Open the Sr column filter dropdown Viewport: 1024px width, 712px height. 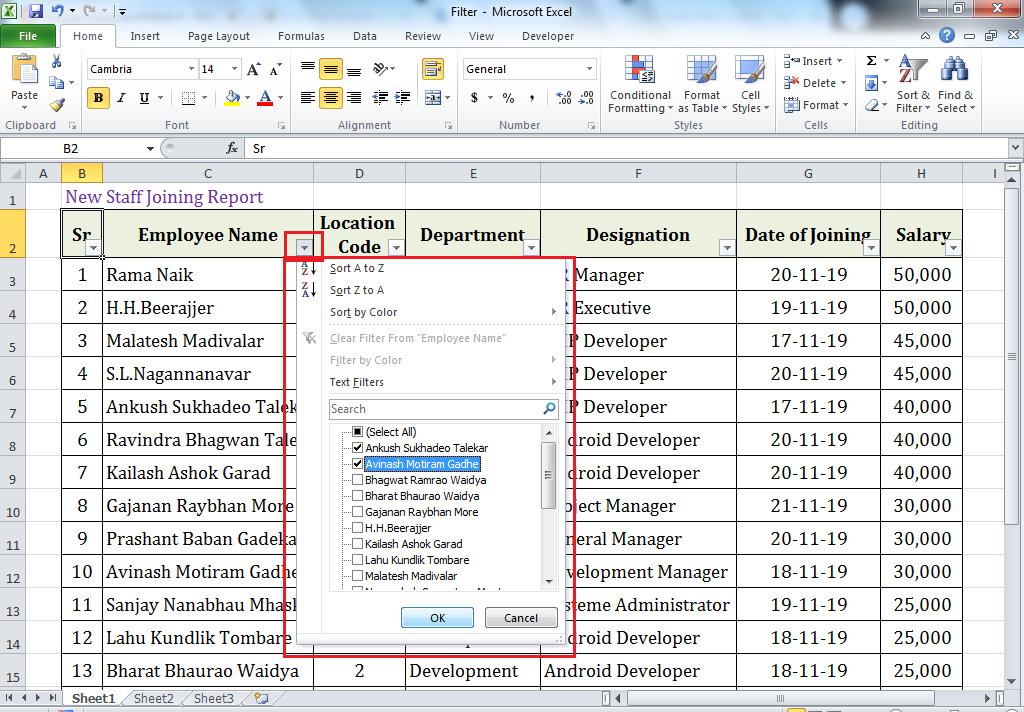coord(93,248)
